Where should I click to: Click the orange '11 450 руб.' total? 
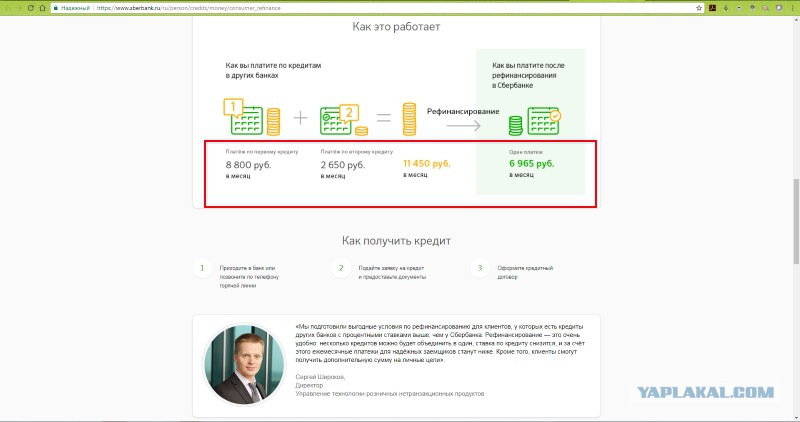(x=427, y=163)
